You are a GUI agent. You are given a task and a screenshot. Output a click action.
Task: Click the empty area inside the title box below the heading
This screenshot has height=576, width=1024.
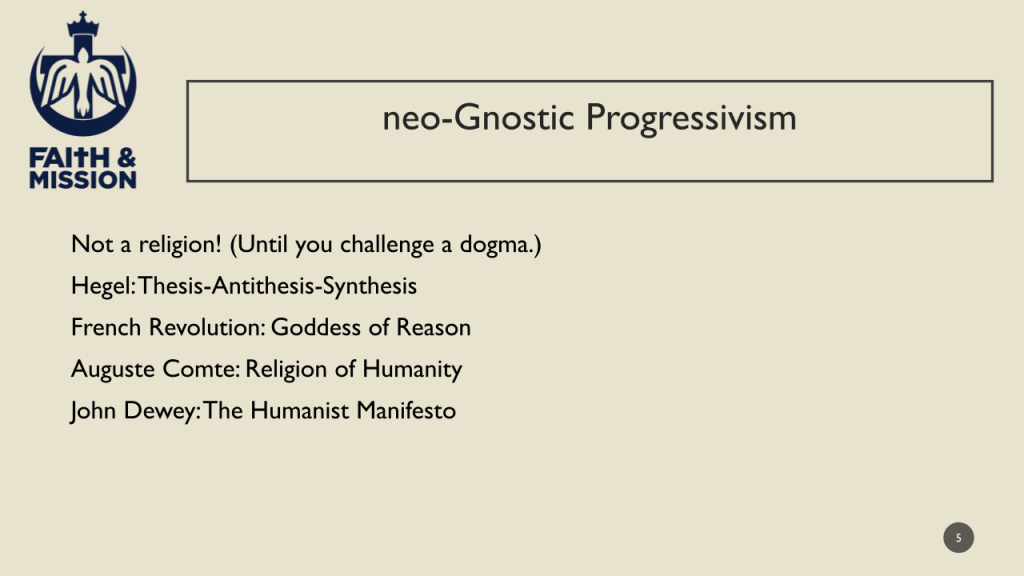590,160
